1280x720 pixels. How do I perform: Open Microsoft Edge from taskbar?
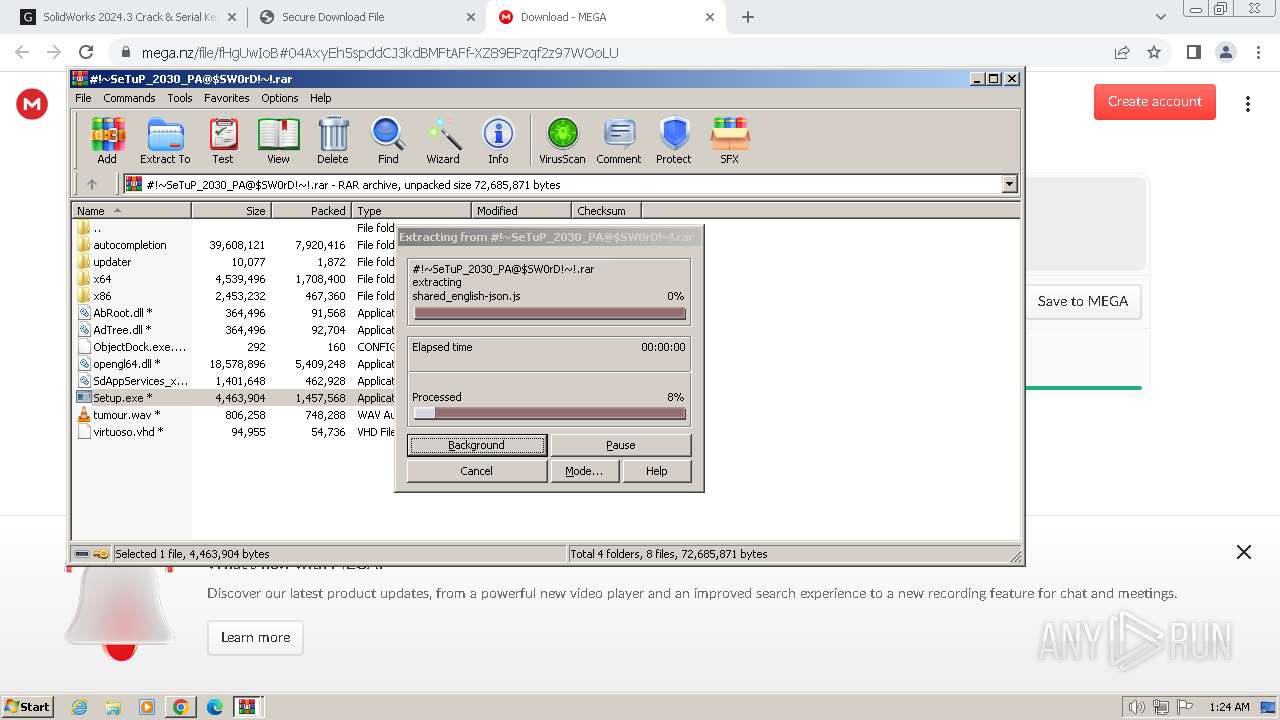click(214, 707)
